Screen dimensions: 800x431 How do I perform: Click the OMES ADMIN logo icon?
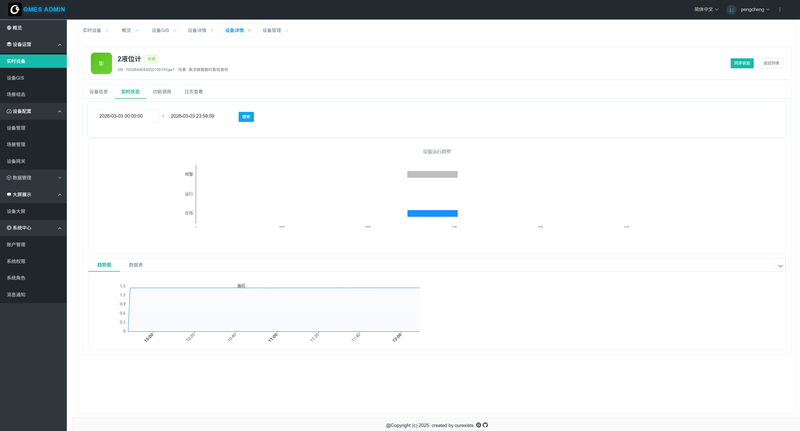[14, 9]
